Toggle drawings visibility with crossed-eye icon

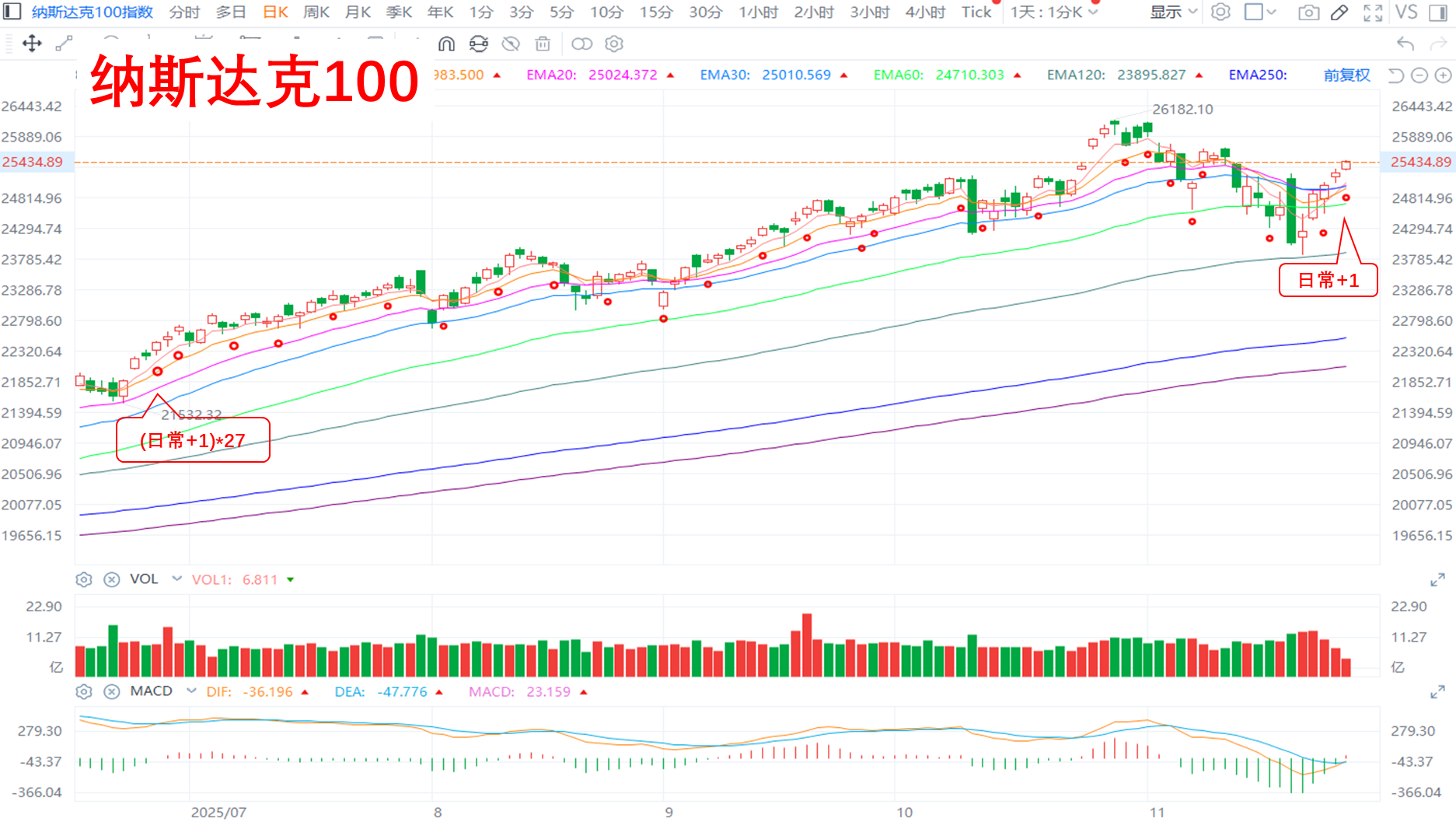point(511,44)
